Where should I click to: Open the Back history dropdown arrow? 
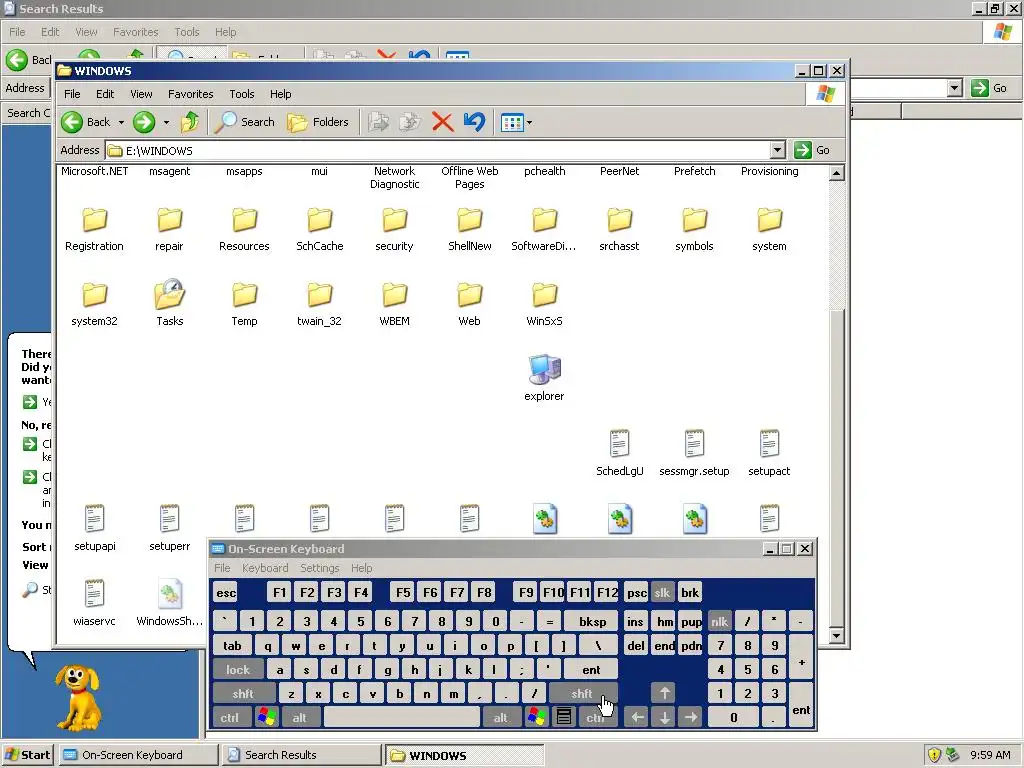(x=121, y=122)
